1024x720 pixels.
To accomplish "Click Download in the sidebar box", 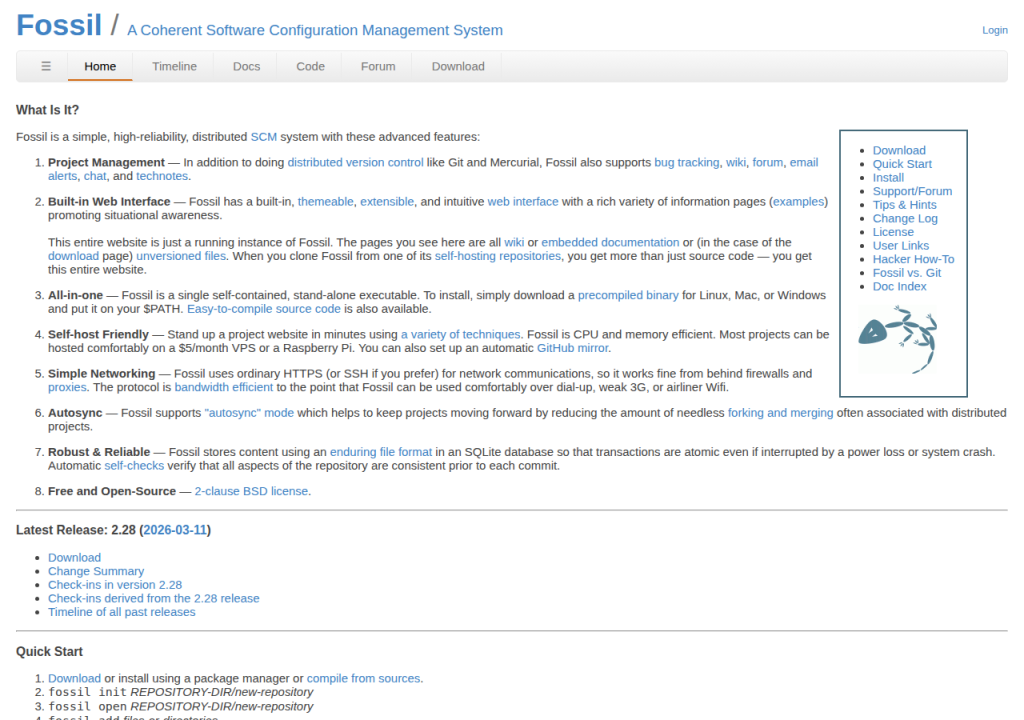I will [899, 150].
